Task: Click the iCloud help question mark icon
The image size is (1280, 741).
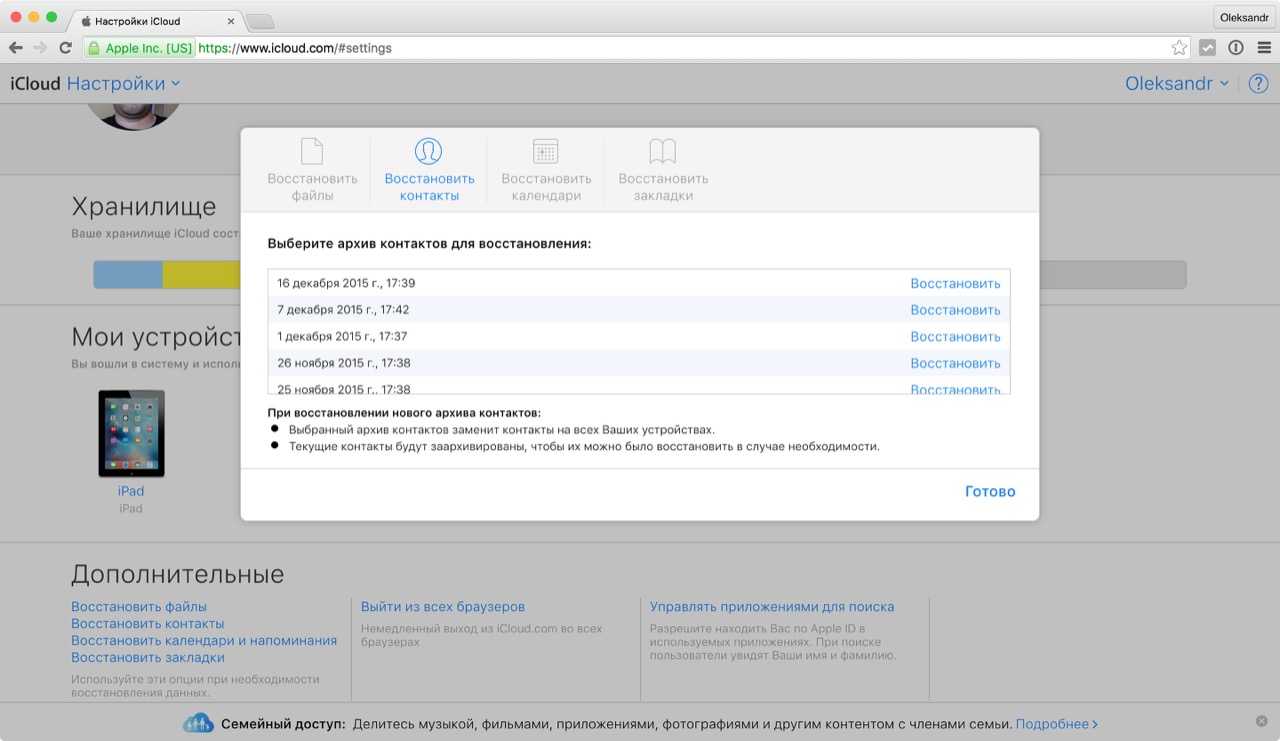Action: 1257,84
